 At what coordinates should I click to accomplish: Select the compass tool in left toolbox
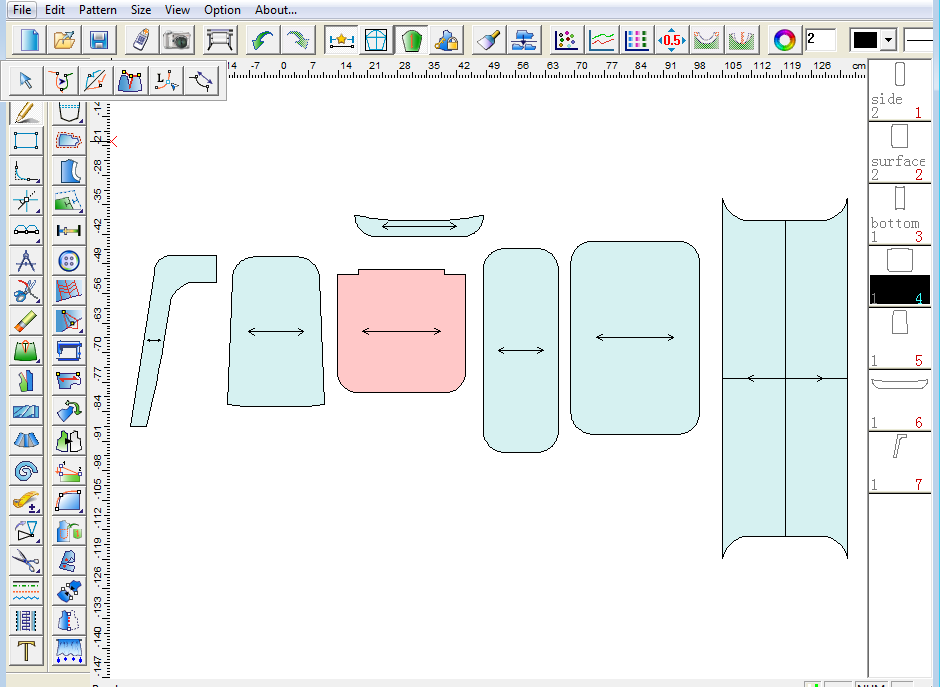pos(26,261)
